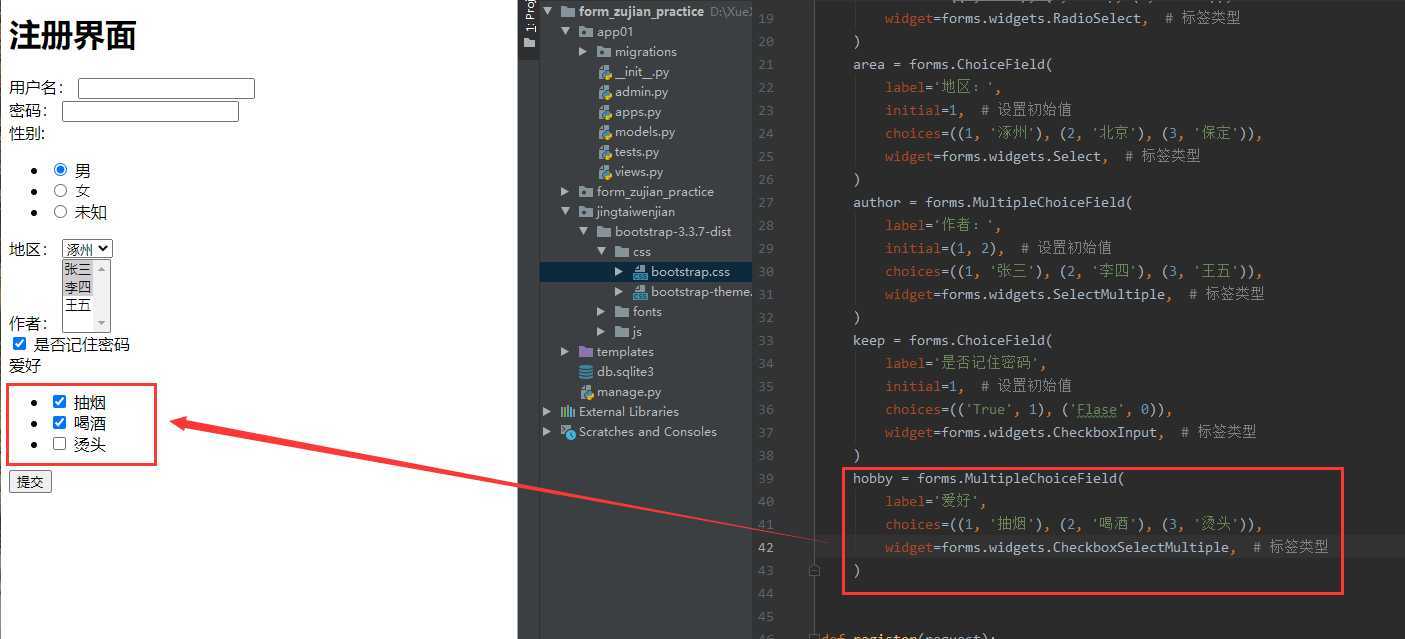Open views.py in the project tree
Viewport: 1405px width, 639px height.
(x=638, y=172)
